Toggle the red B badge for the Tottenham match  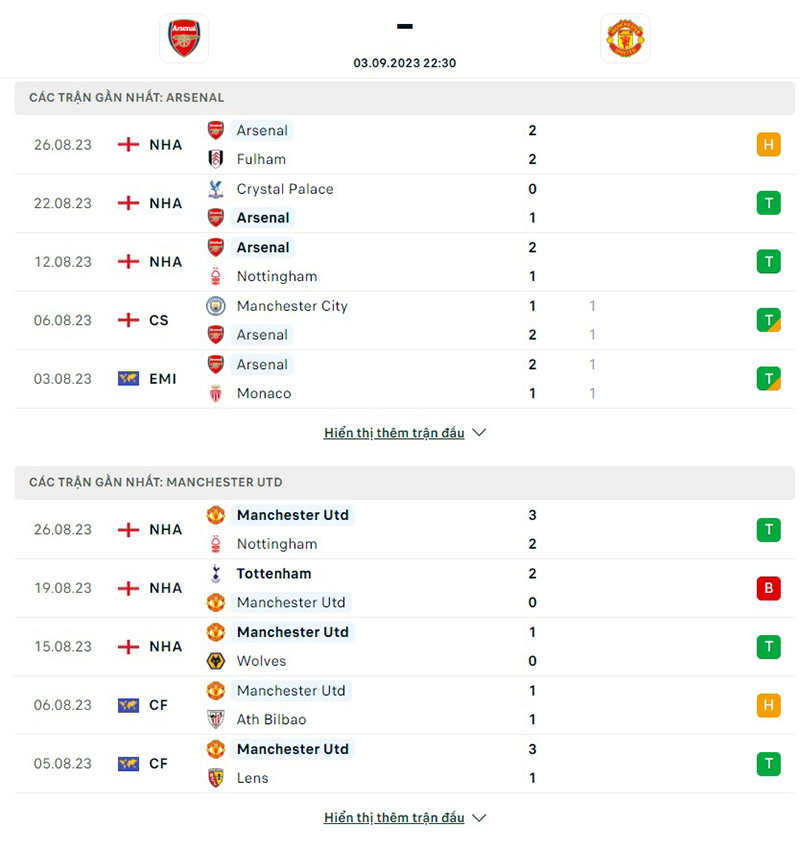(x=769, y=588)
